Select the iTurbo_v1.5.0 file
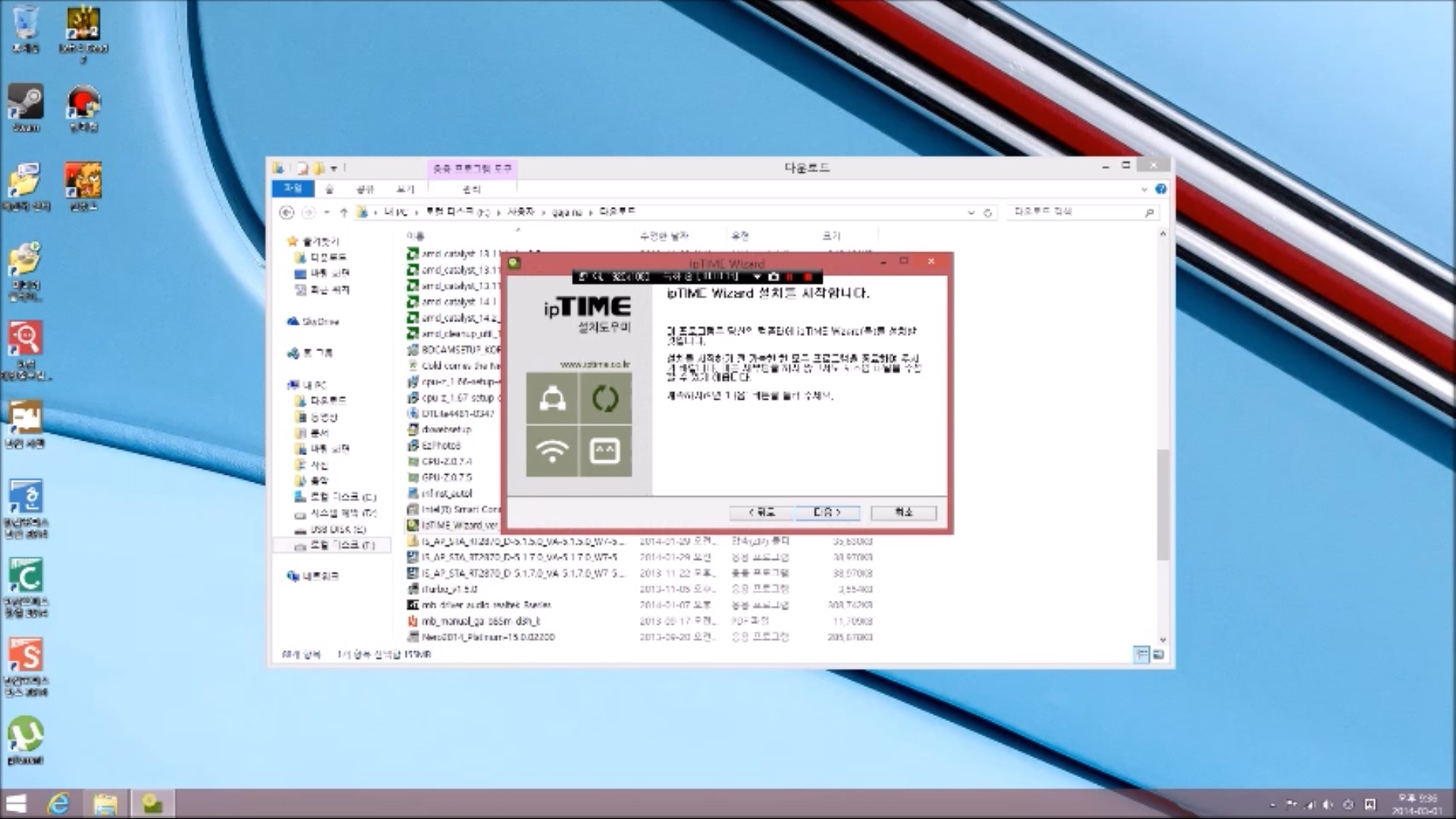The image size is (1456, 819). click(x=449, y=589)
